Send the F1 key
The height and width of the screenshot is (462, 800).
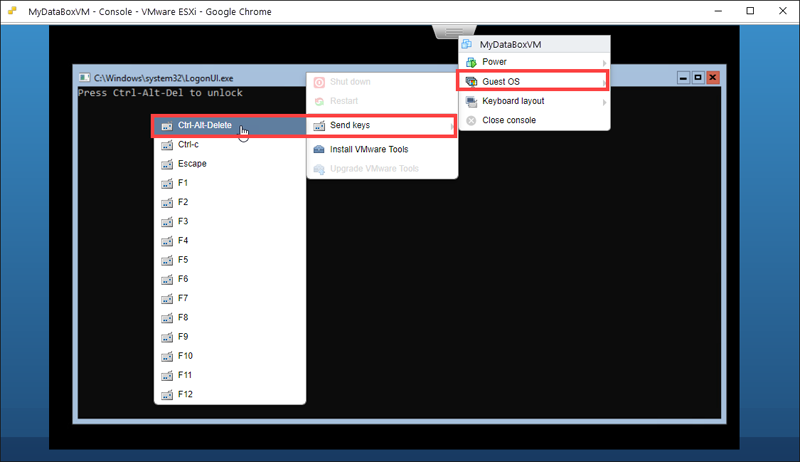[x=230, y=183]
